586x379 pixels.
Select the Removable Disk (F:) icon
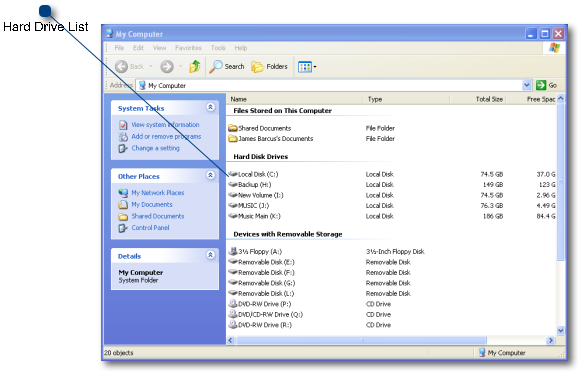click(x=233, y=272)
